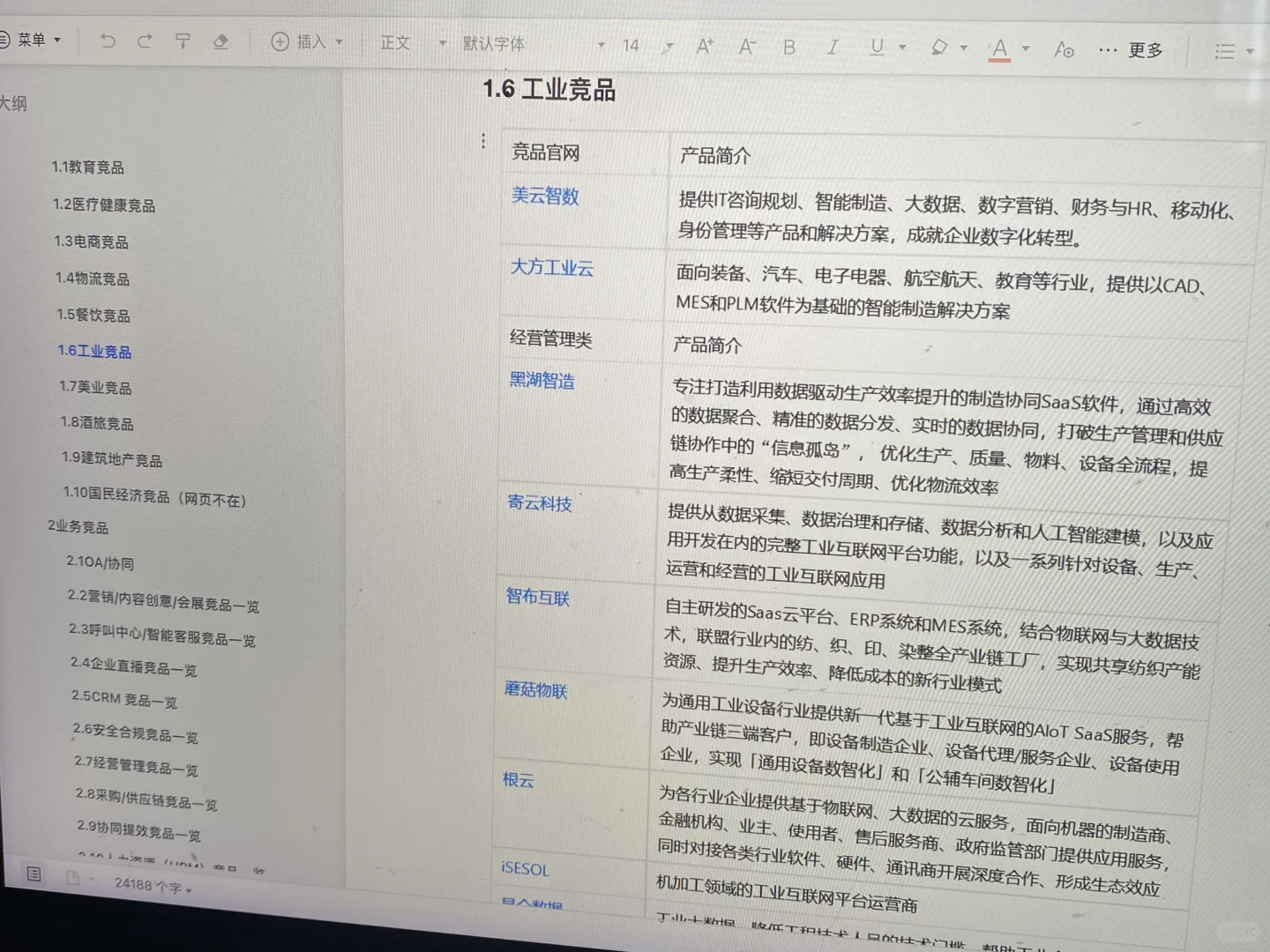Toggle italic formatting
The image size is (1270, 952).
tap(832, 48)
